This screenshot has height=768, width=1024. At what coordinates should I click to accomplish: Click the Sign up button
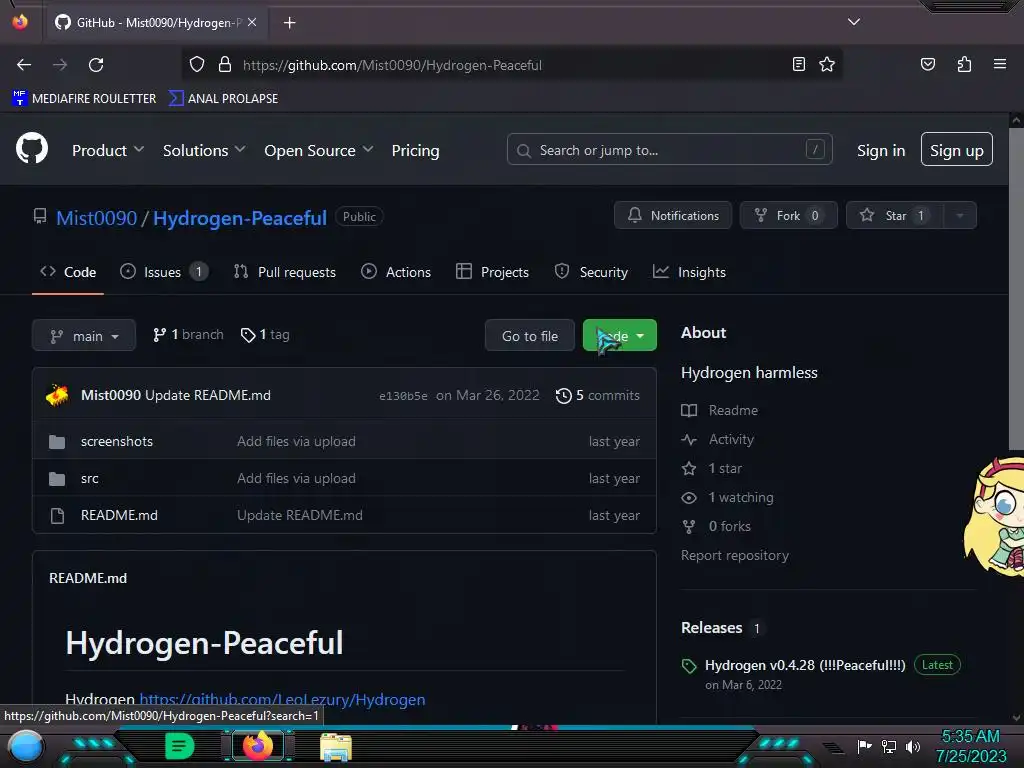point(956,150)
